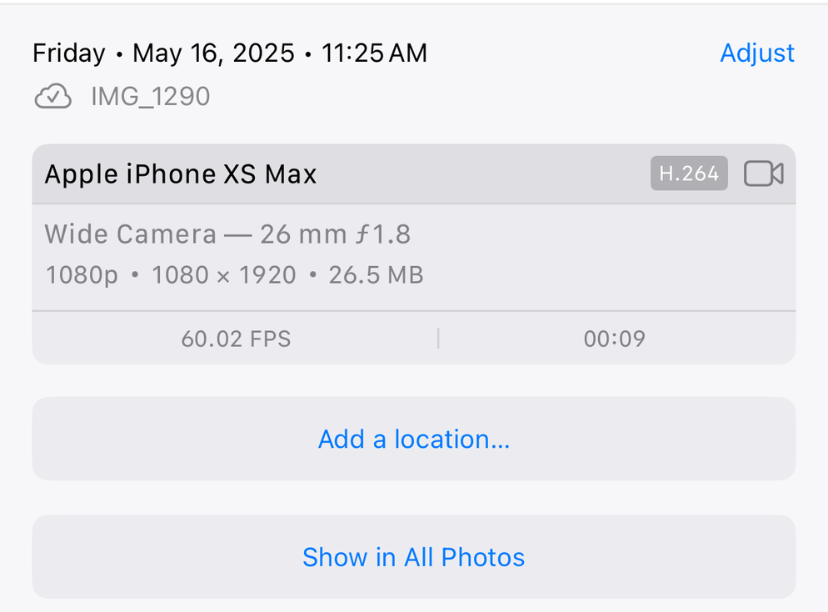This screenshot has width=828, height=612.
Task: Click the cloud icon beside IMG_1290
Action: pos(52,96)
